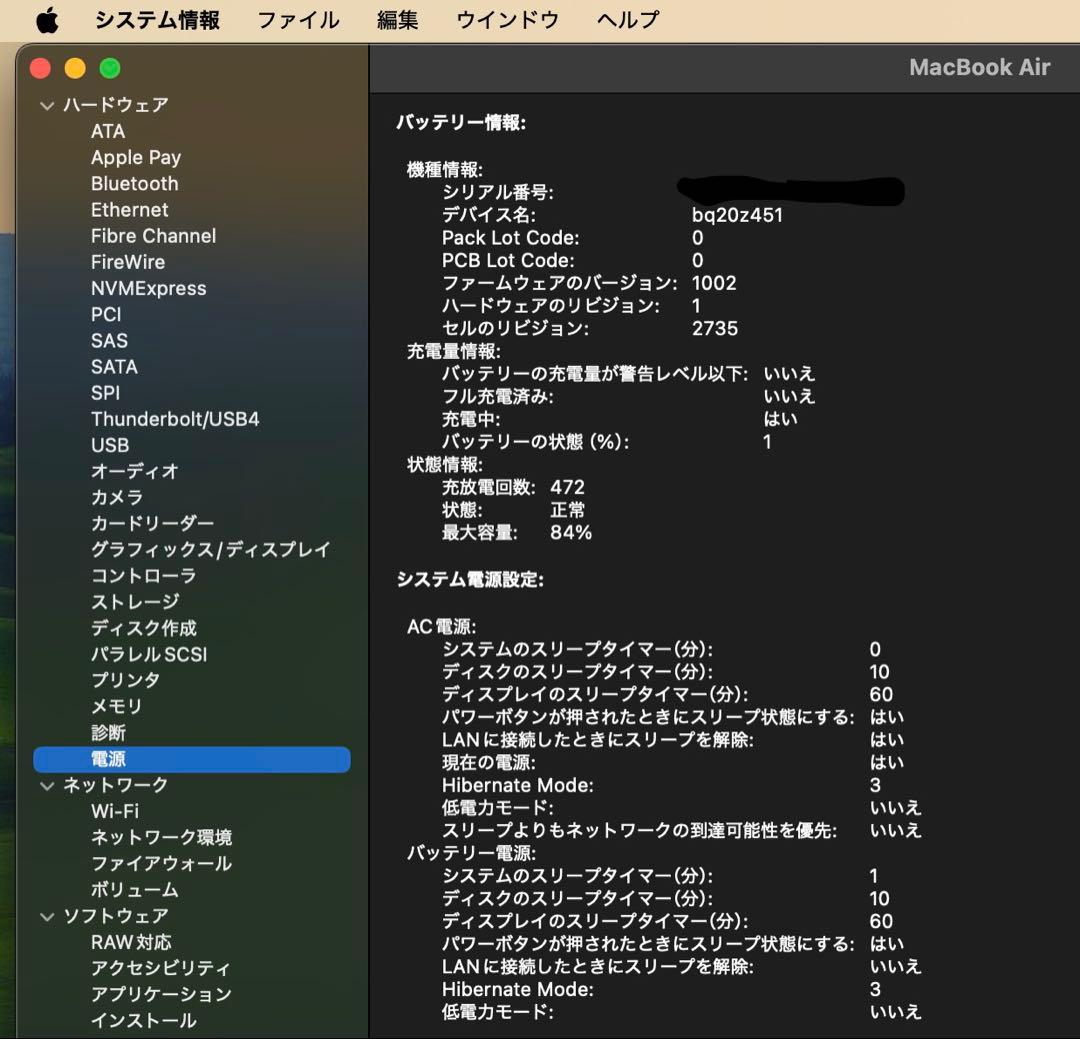Select Wi-Fi under network
Image resolution: width=1080 pixels, height=1039 pixels.
point(115,811)
